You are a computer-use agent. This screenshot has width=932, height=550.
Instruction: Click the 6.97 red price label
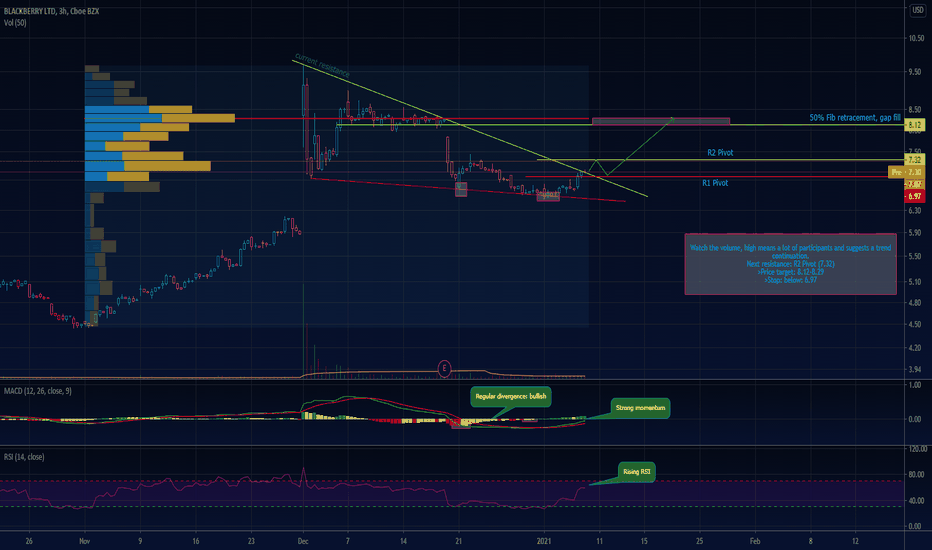(x=915, y=196)
